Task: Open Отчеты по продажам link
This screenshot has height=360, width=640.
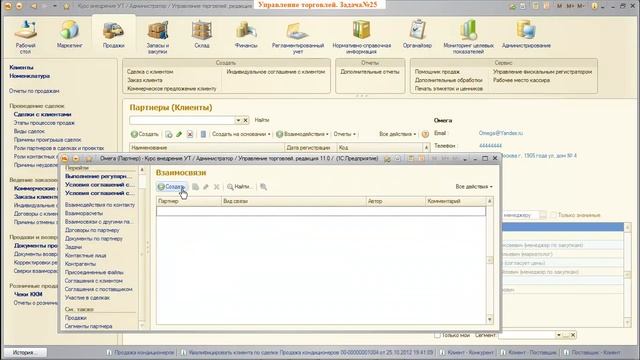Action: [34, 91]
